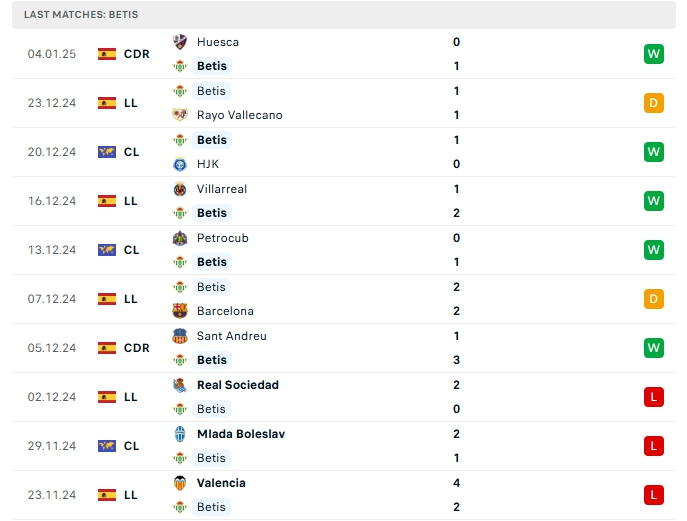Click the Villarreal yellow crest icon
Viewport: 687px width, 521px height.
point(180,189)
